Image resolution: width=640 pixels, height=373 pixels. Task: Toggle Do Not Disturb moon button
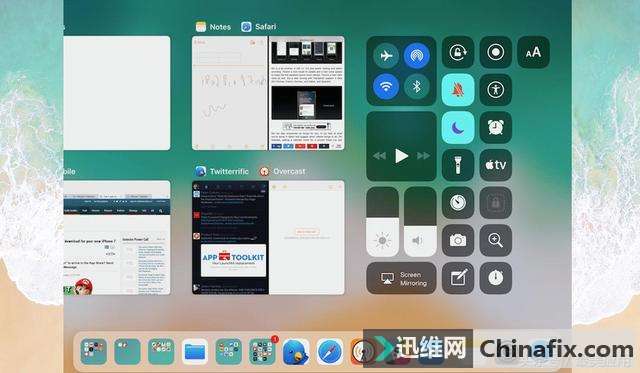pos(458,127)
